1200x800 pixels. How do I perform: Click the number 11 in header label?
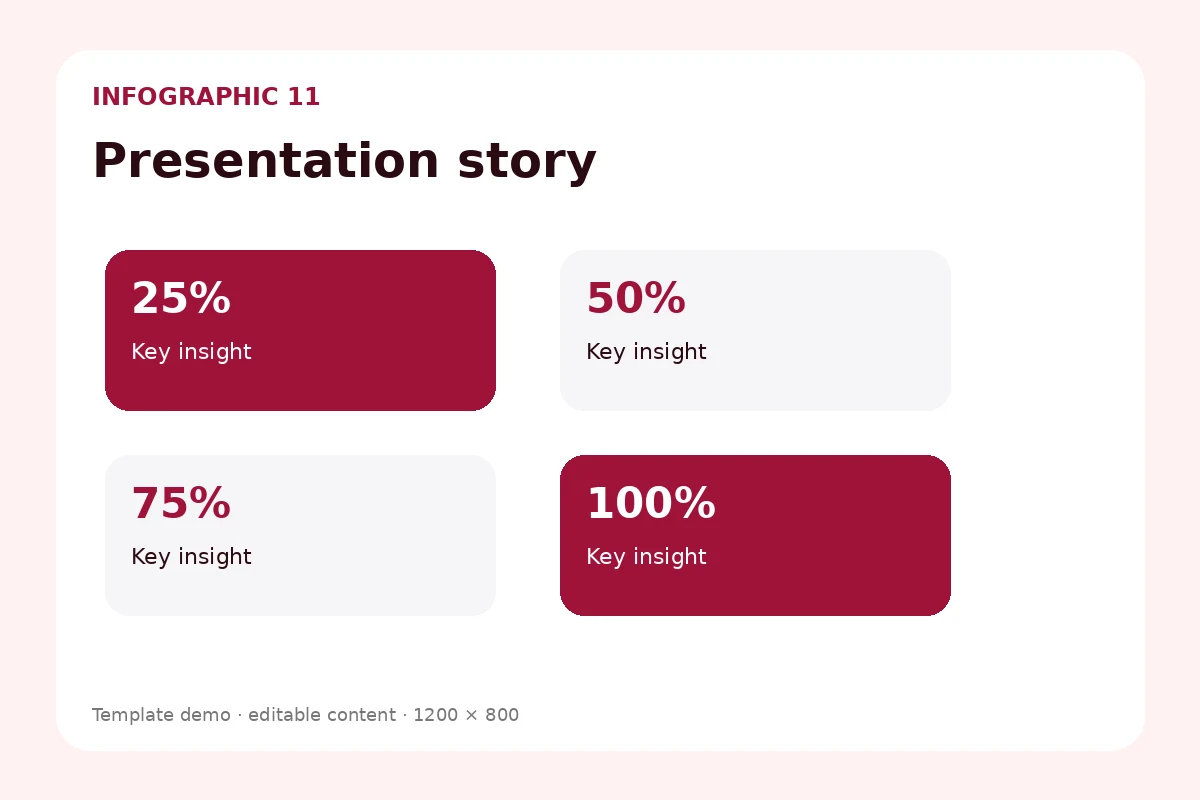click(303, 97)
